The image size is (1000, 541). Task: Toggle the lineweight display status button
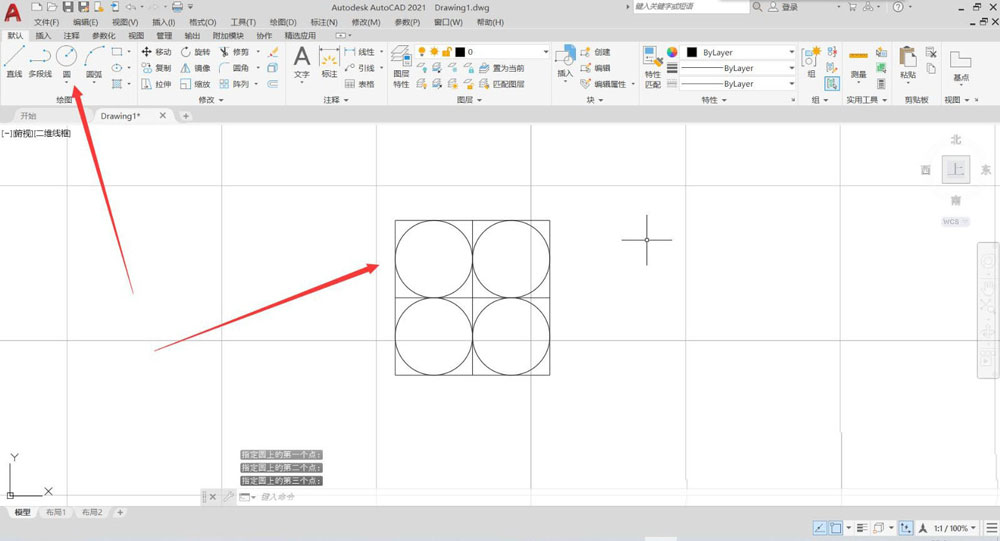click(x=862, y=528)
